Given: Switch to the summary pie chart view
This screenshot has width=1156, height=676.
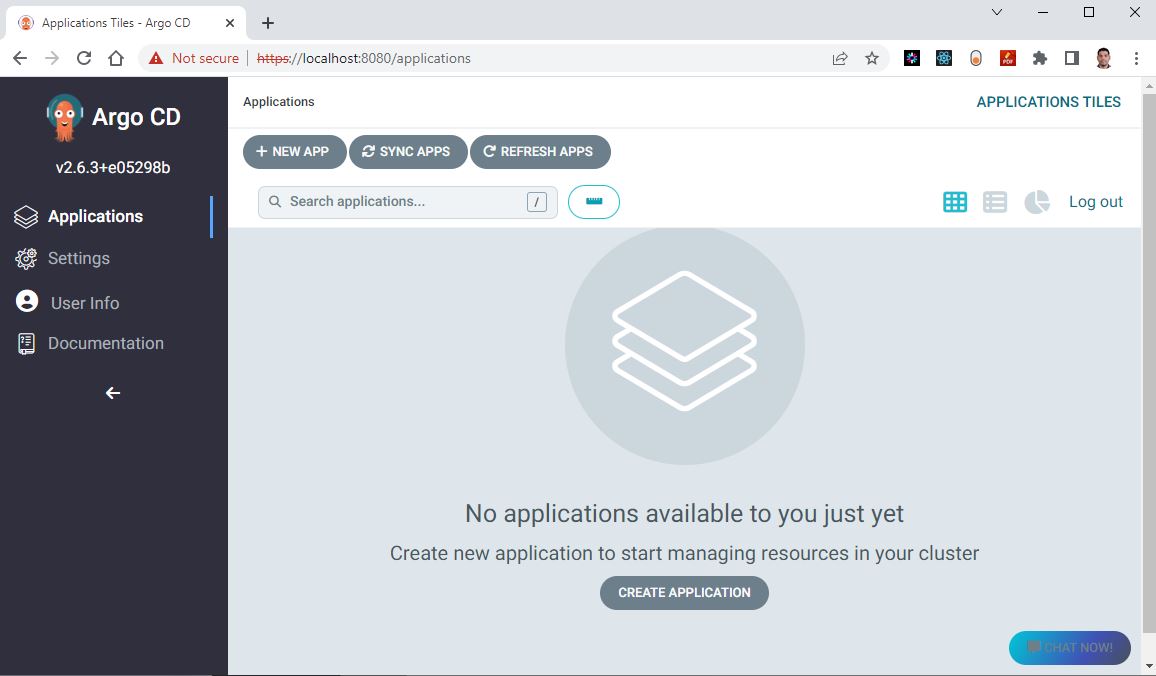Looking at the screenshot, I should click(x=1037, y=202).
